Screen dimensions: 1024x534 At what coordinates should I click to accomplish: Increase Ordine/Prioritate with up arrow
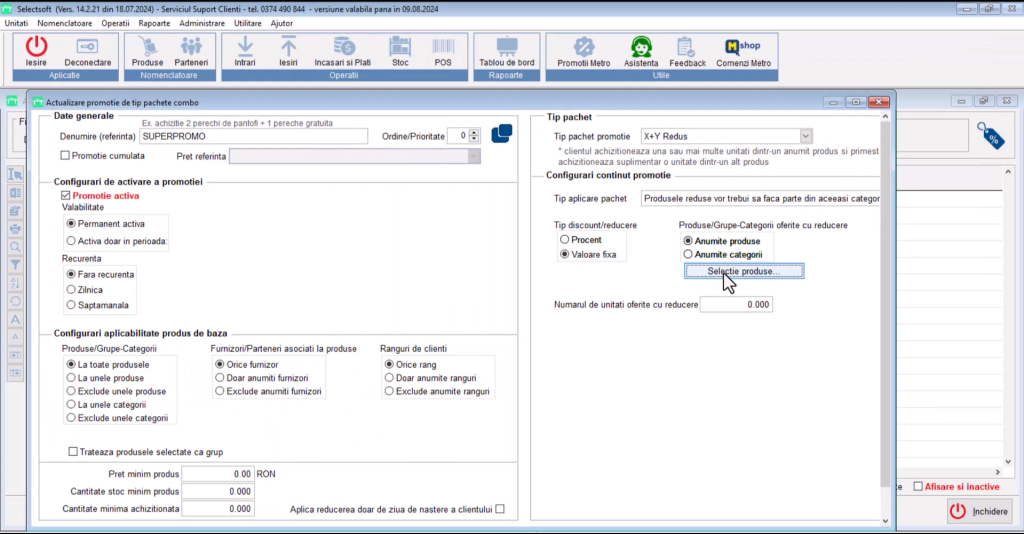(x=474, y=133)
